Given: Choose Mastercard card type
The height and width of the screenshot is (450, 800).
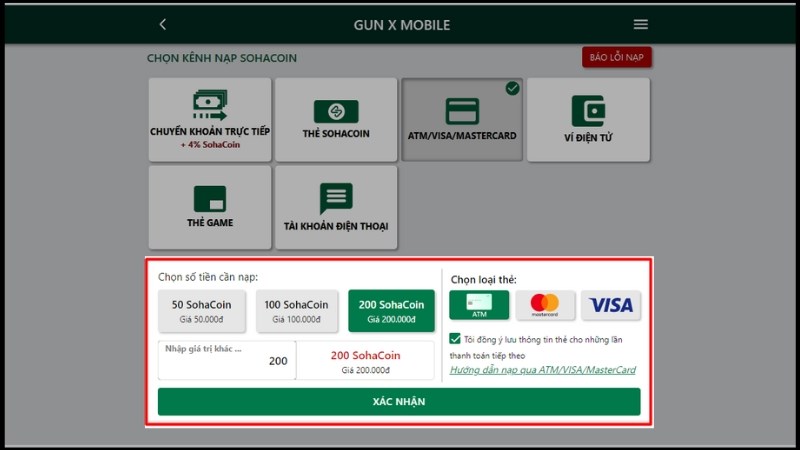Looking at the screenshot, I should coord(545,305).
